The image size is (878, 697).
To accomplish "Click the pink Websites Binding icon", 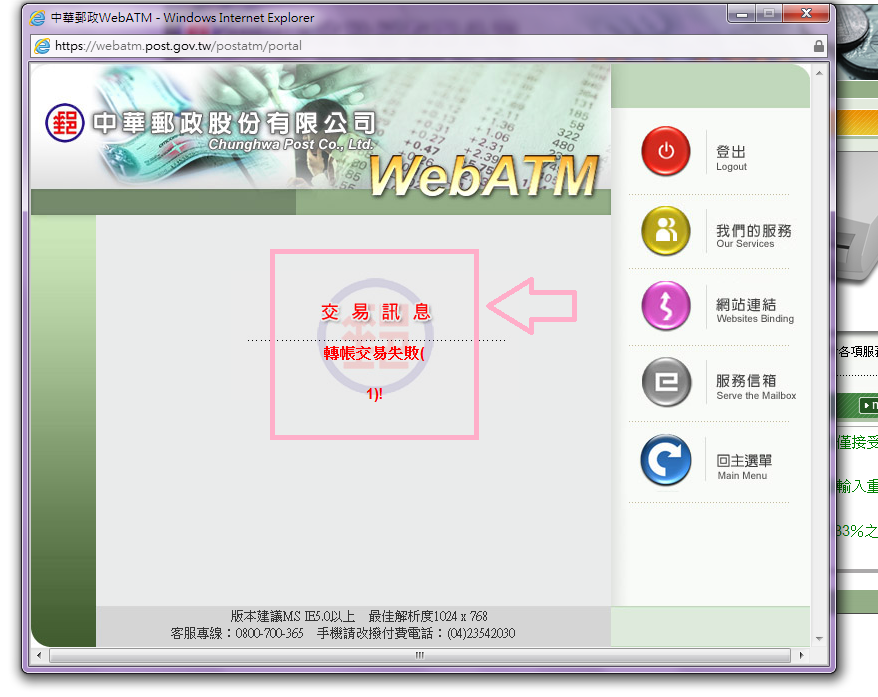I will 666,305.
